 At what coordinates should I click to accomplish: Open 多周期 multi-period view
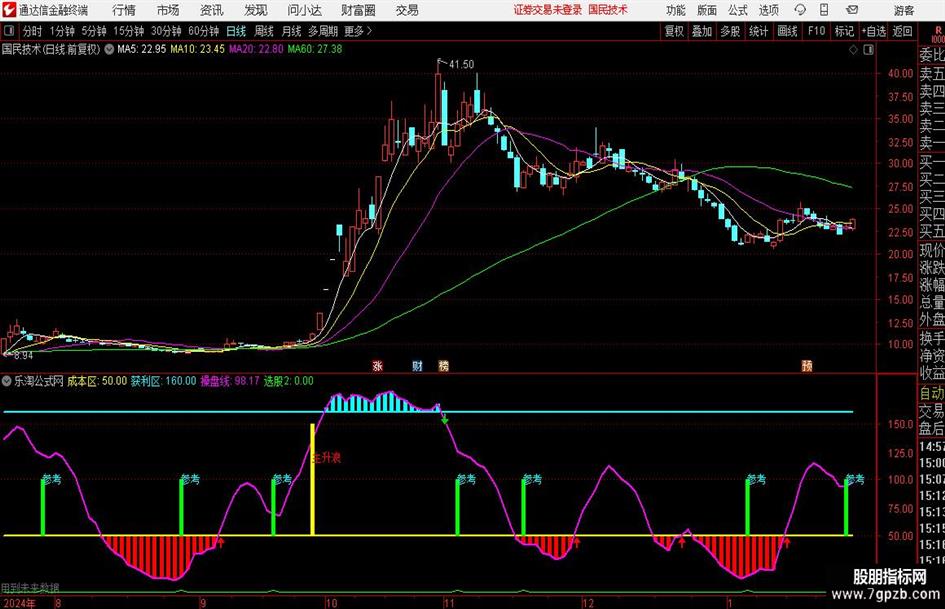[323, 31]
